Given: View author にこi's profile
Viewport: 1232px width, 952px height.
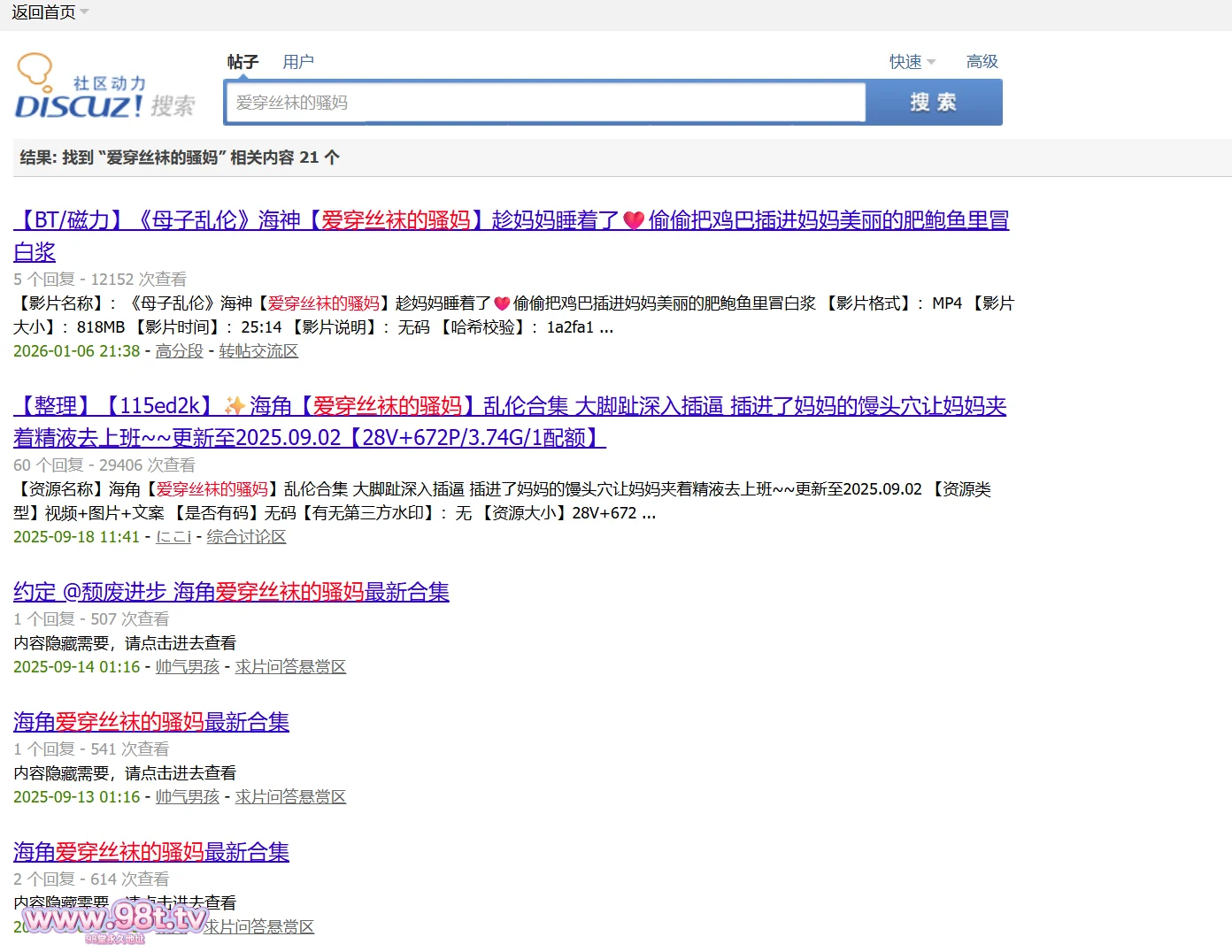Looking at the screenshot, I should pos(173,537).
